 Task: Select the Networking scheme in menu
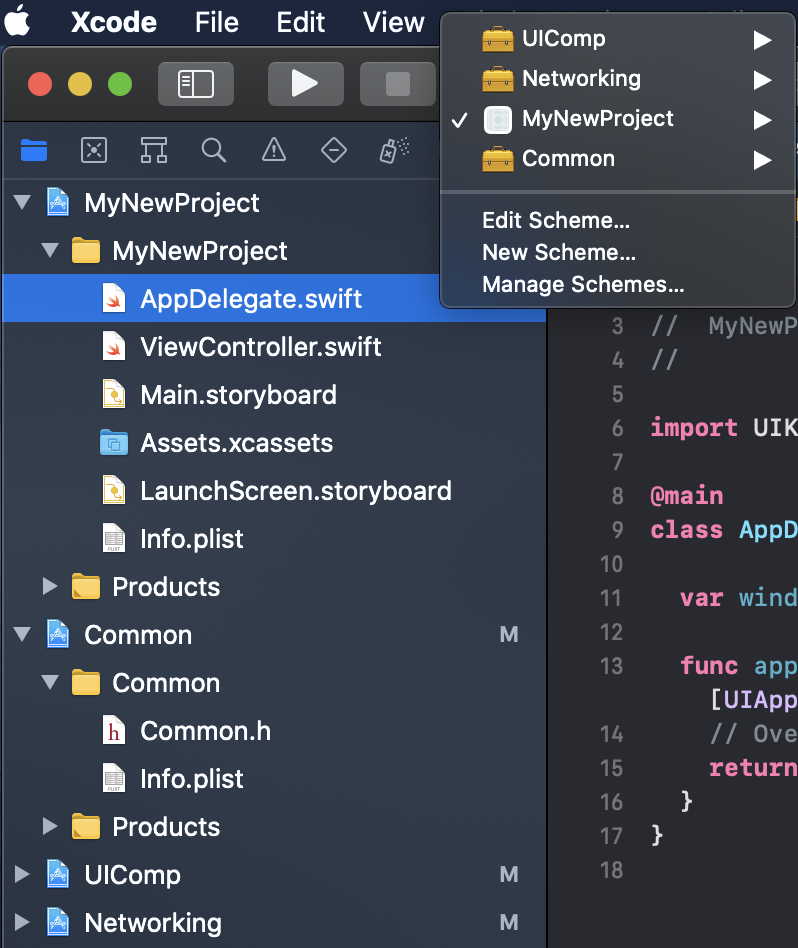[x=617, y=79]
